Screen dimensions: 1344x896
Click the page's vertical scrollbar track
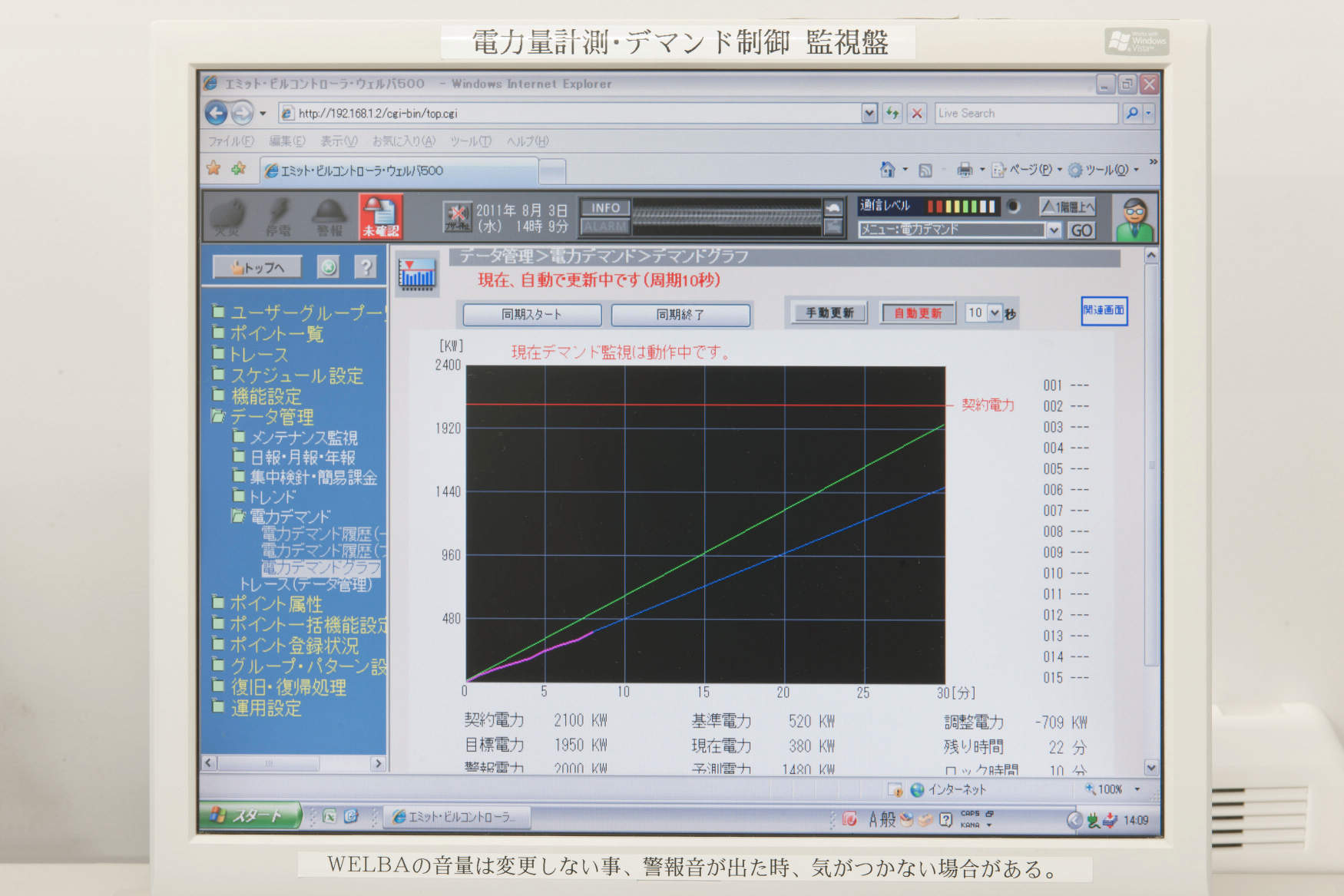click(1150, 537)
